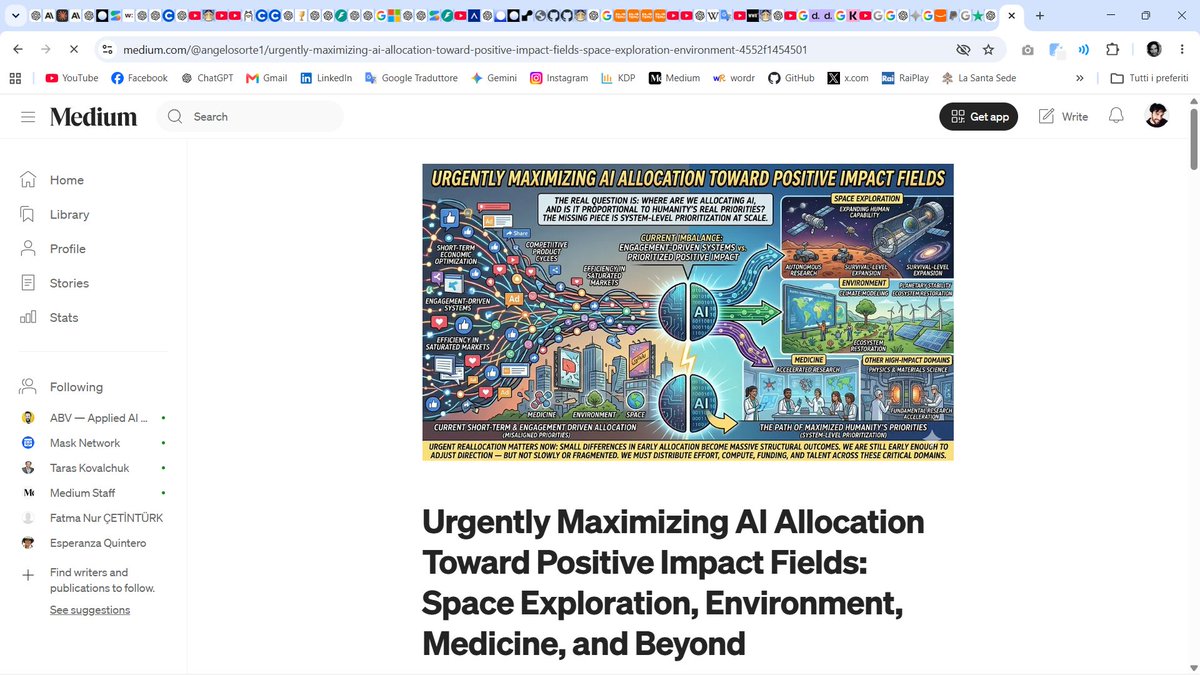Open wordr bookmark
Image resolution: width=1200 pixels, height=675 pixels.
pos(734,78)
